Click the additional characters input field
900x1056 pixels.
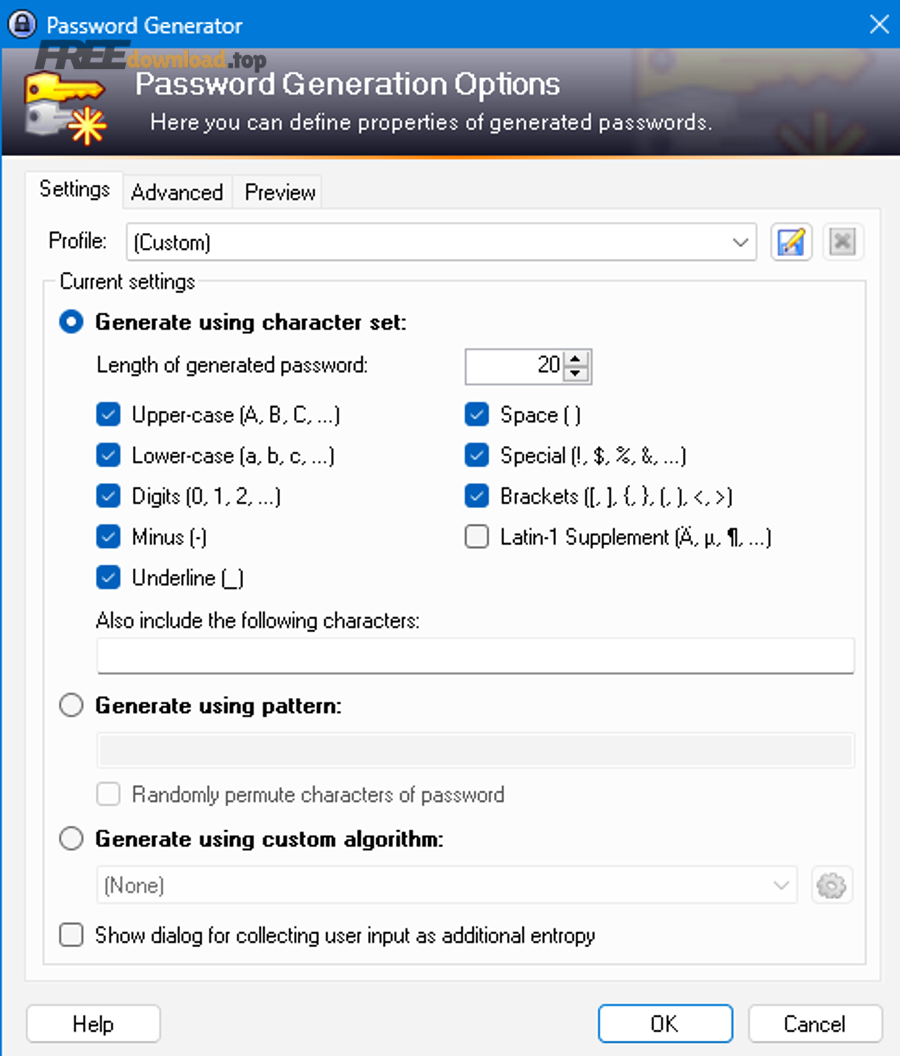point(475,656)
